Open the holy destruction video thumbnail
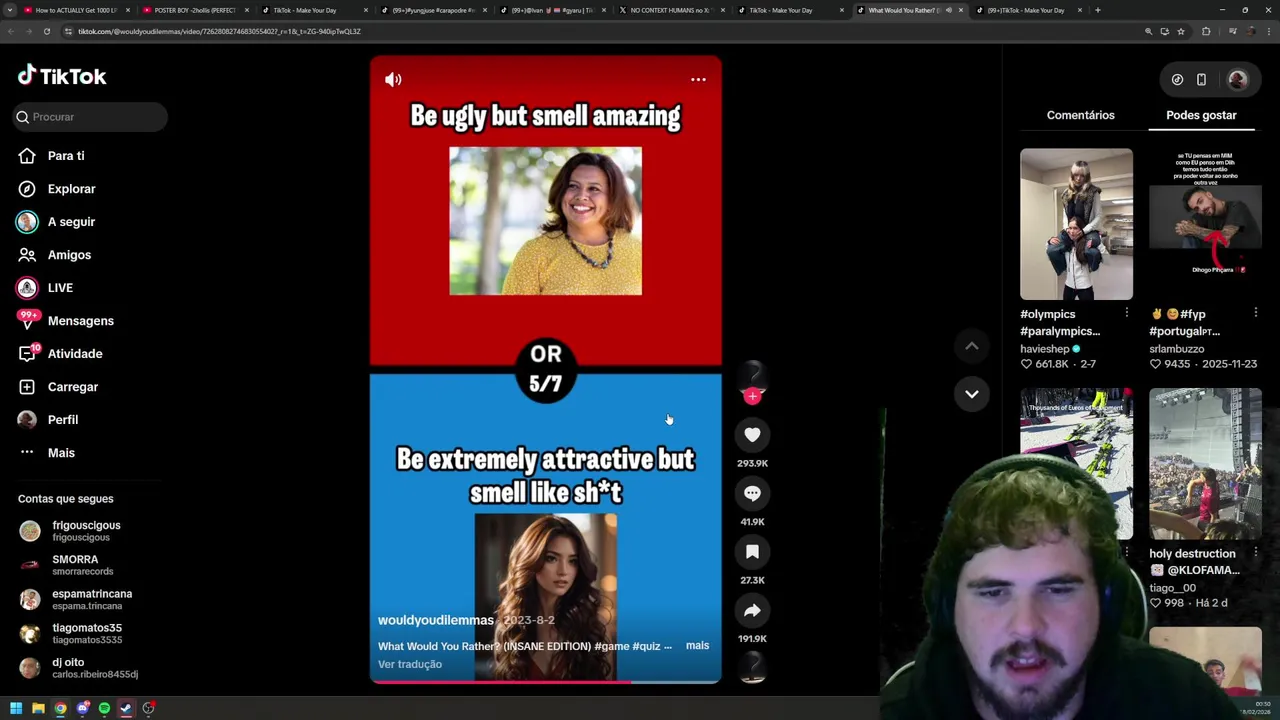Screen dimensions: 1280x720 (1205, 464)
